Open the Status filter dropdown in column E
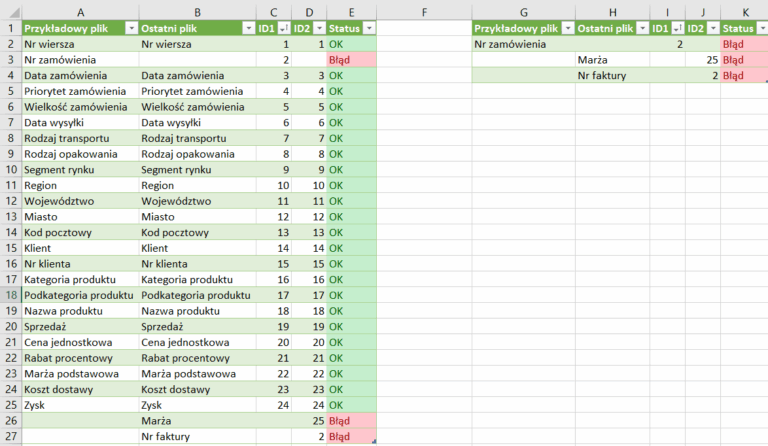 (x=369, y=29)
